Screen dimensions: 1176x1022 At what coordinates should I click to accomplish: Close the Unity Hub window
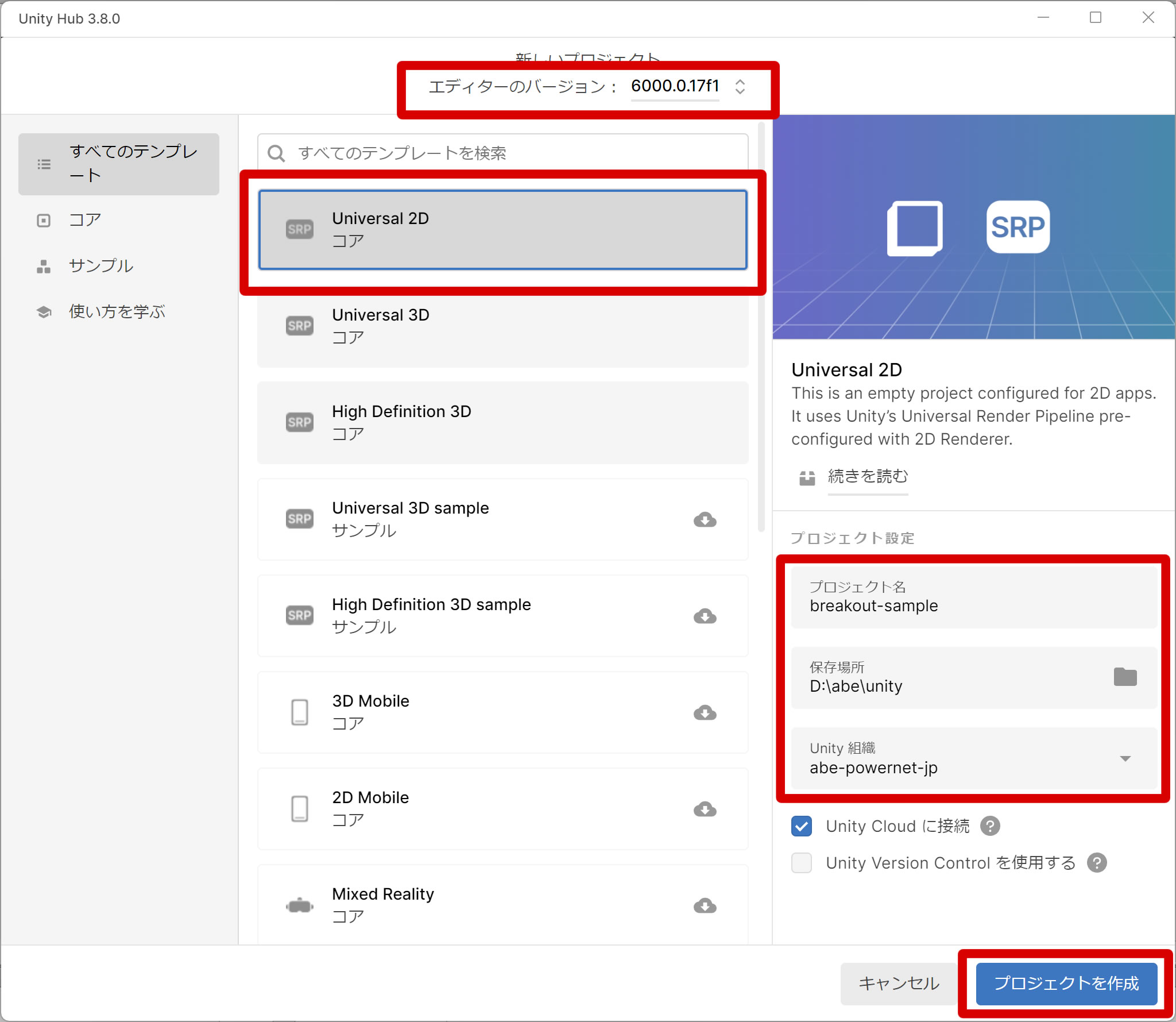click(1148, 18)
